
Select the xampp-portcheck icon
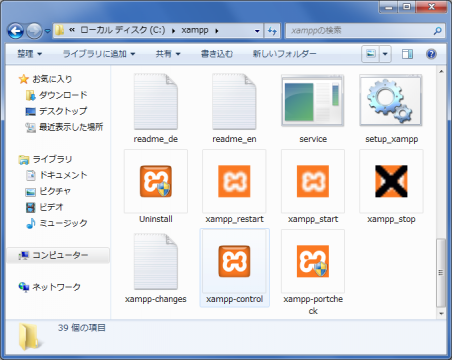pyautogui.click(x=313, y=261)
